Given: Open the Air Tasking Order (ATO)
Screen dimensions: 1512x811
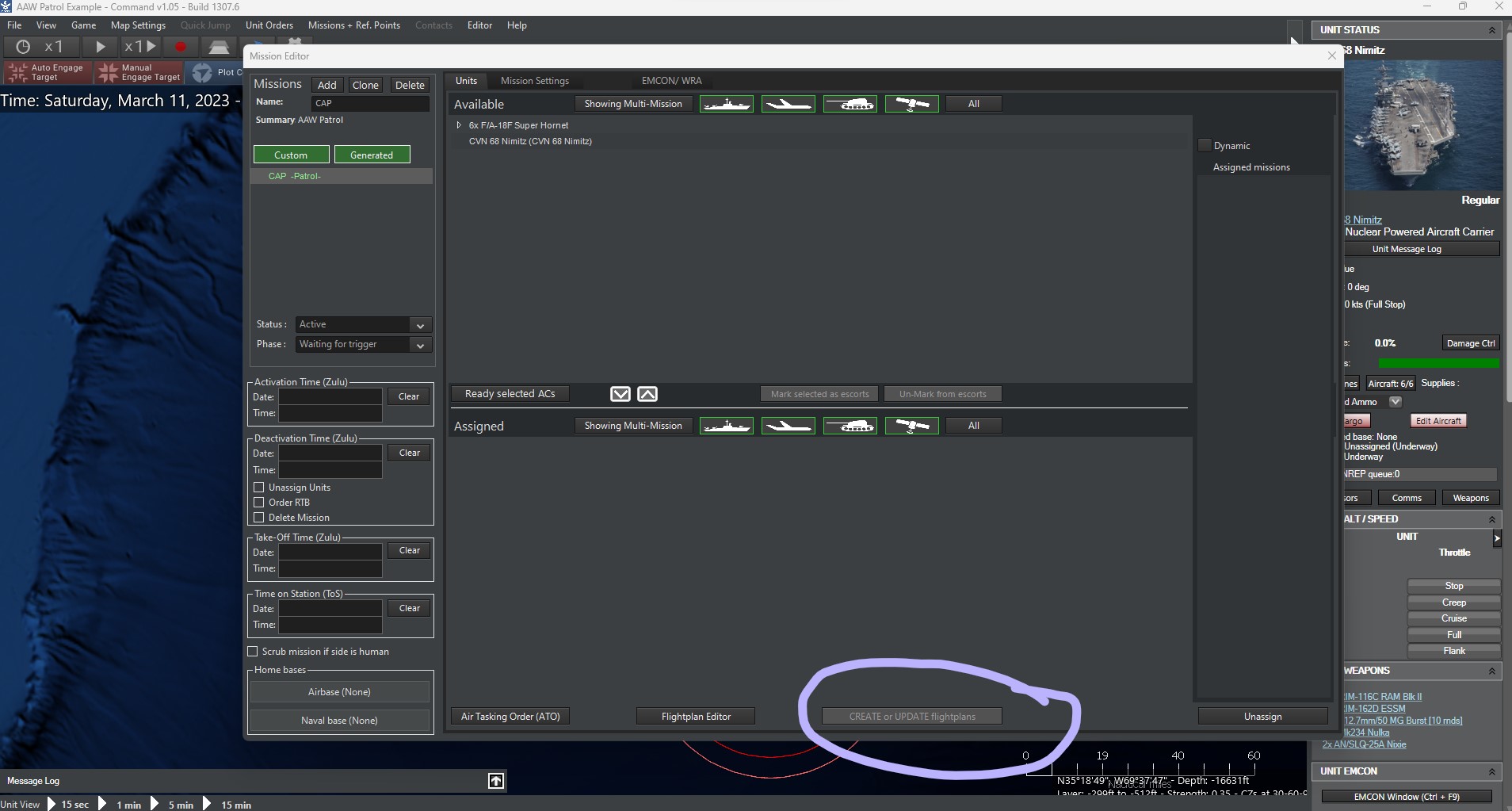Looking at the screenshot, I should coord(510,717).
